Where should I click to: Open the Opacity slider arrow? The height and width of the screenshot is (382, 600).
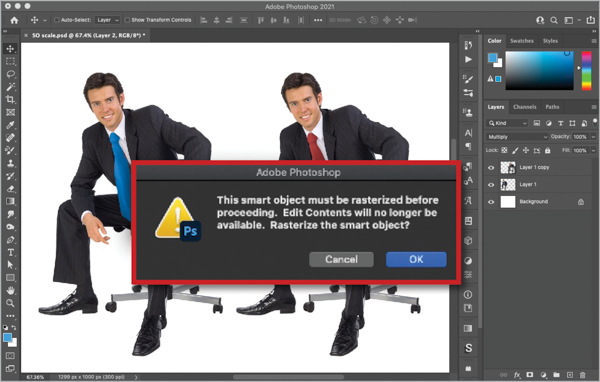click(x=593, y=137)
